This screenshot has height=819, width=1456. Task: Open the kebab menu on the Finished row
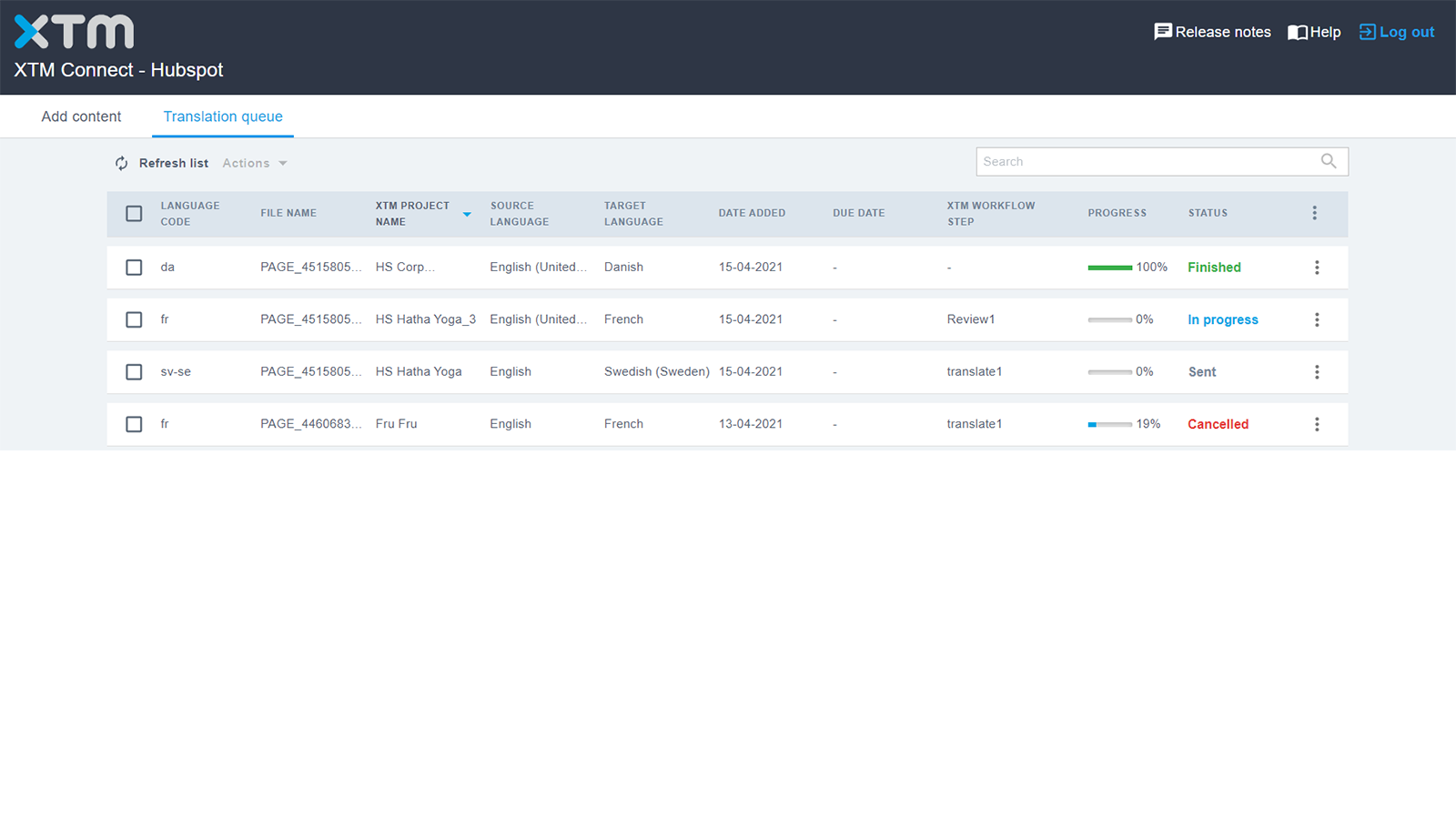[1317, 267]
